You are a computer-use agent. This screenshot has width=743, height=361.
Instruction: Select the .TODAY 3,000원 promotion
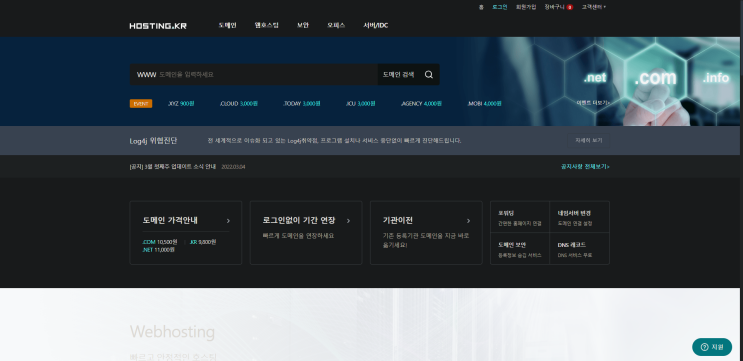[x=301, y=103]
